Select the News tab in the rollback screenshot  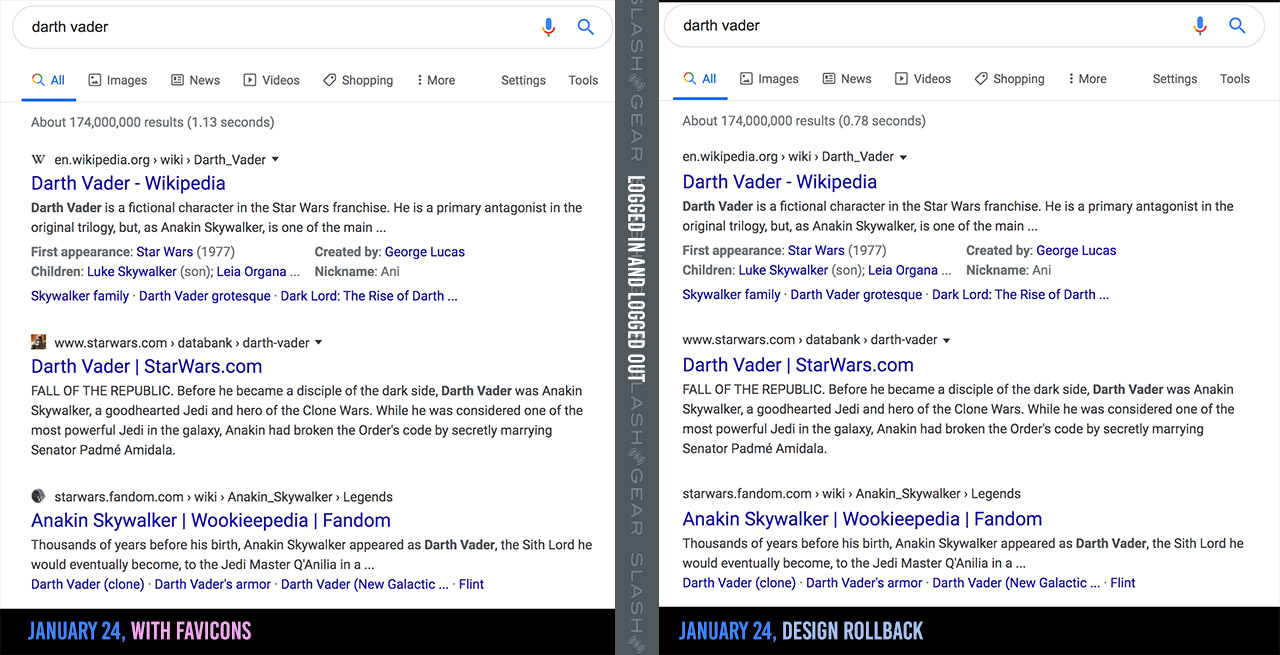click(x=846, y=79)
